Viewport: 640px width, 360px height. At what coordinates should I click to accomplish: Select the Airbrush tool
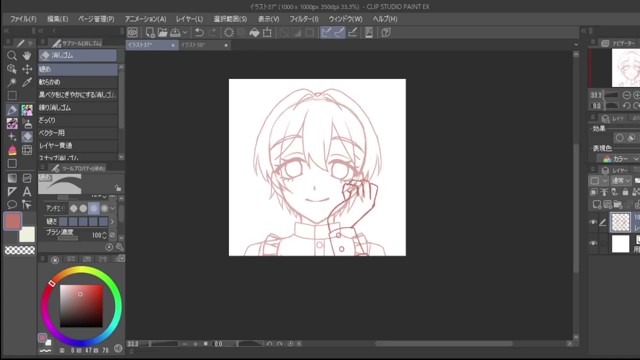(x=27, y=123)
